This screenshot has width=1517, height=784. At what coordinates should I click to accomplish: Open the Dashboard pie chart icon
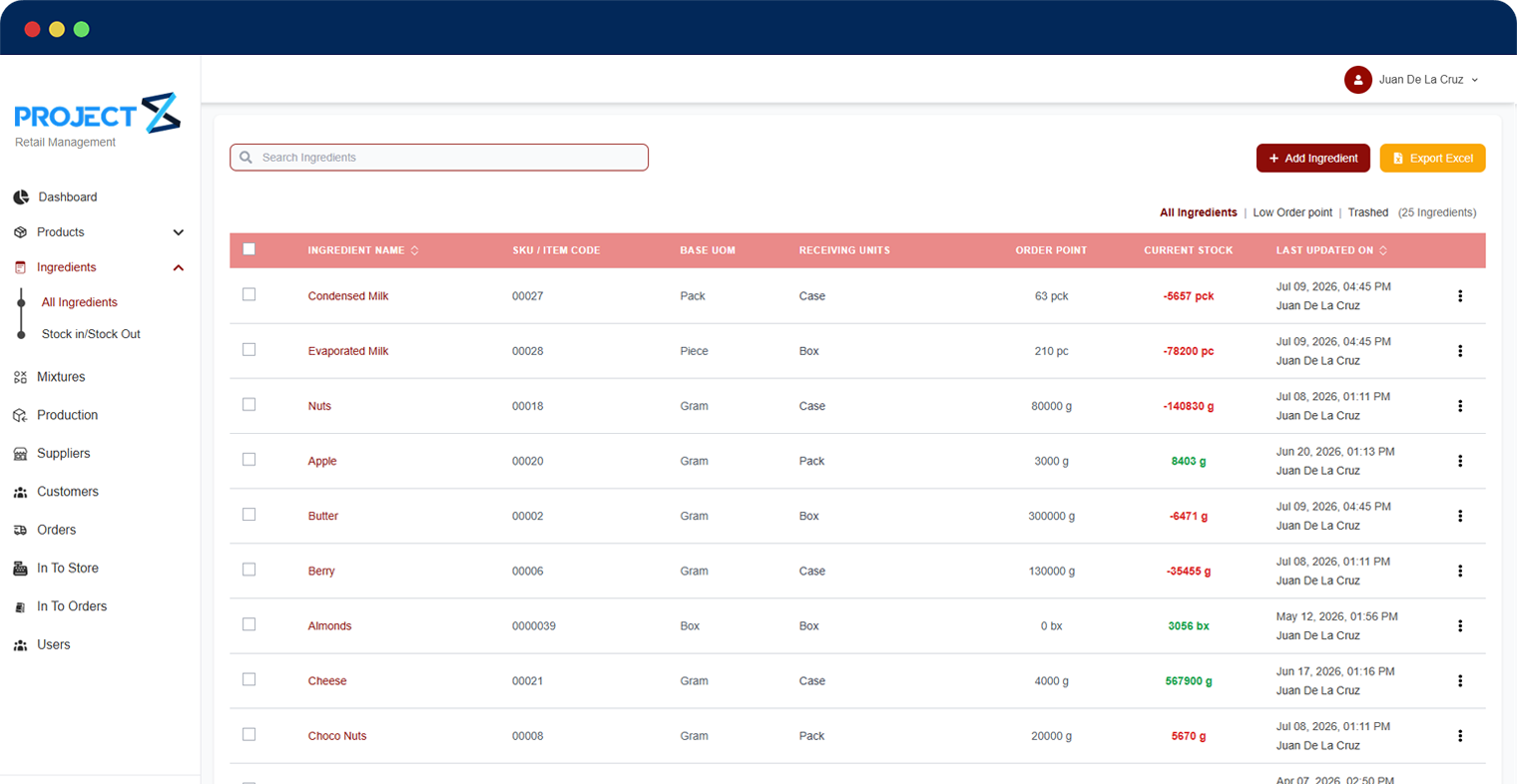click(21, 197)
